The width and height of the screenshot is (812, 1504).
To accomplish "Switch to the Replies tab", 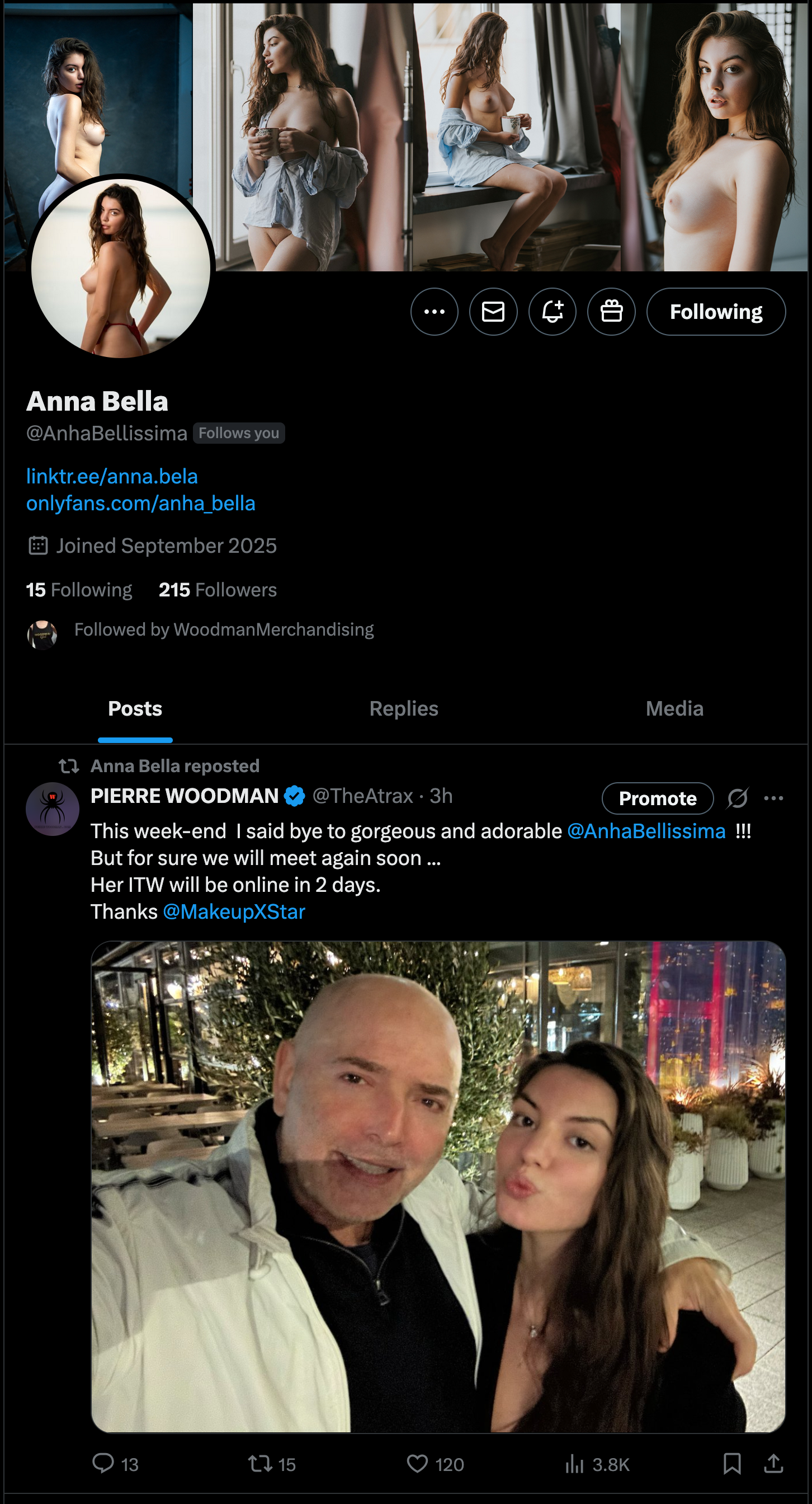I will pos(404,709).
